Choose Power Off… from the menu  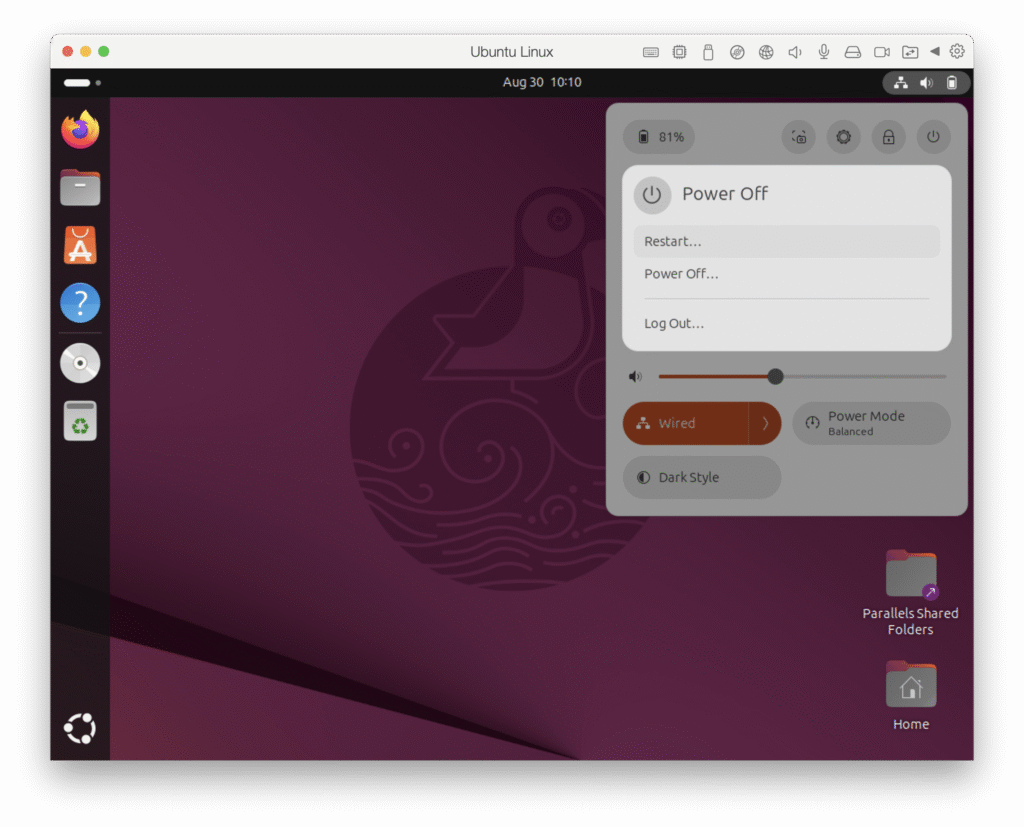pos(786,274)
